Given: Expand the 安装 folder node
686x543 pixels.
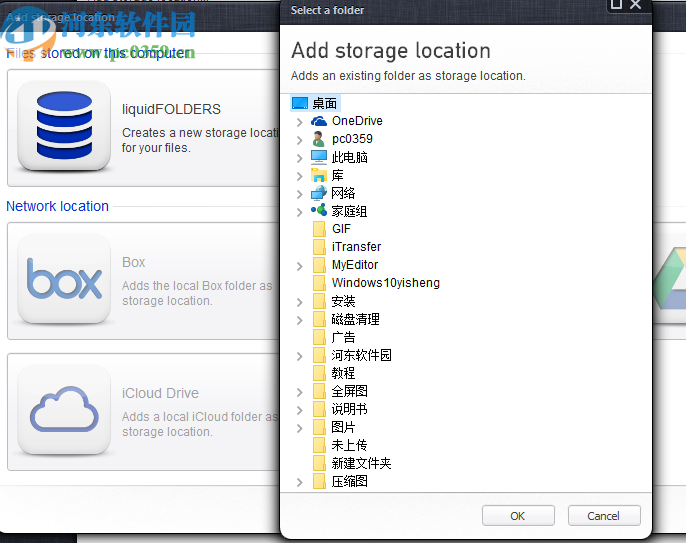Looking at the screenshot, I should pyautogui.click(x=300, y=302).
